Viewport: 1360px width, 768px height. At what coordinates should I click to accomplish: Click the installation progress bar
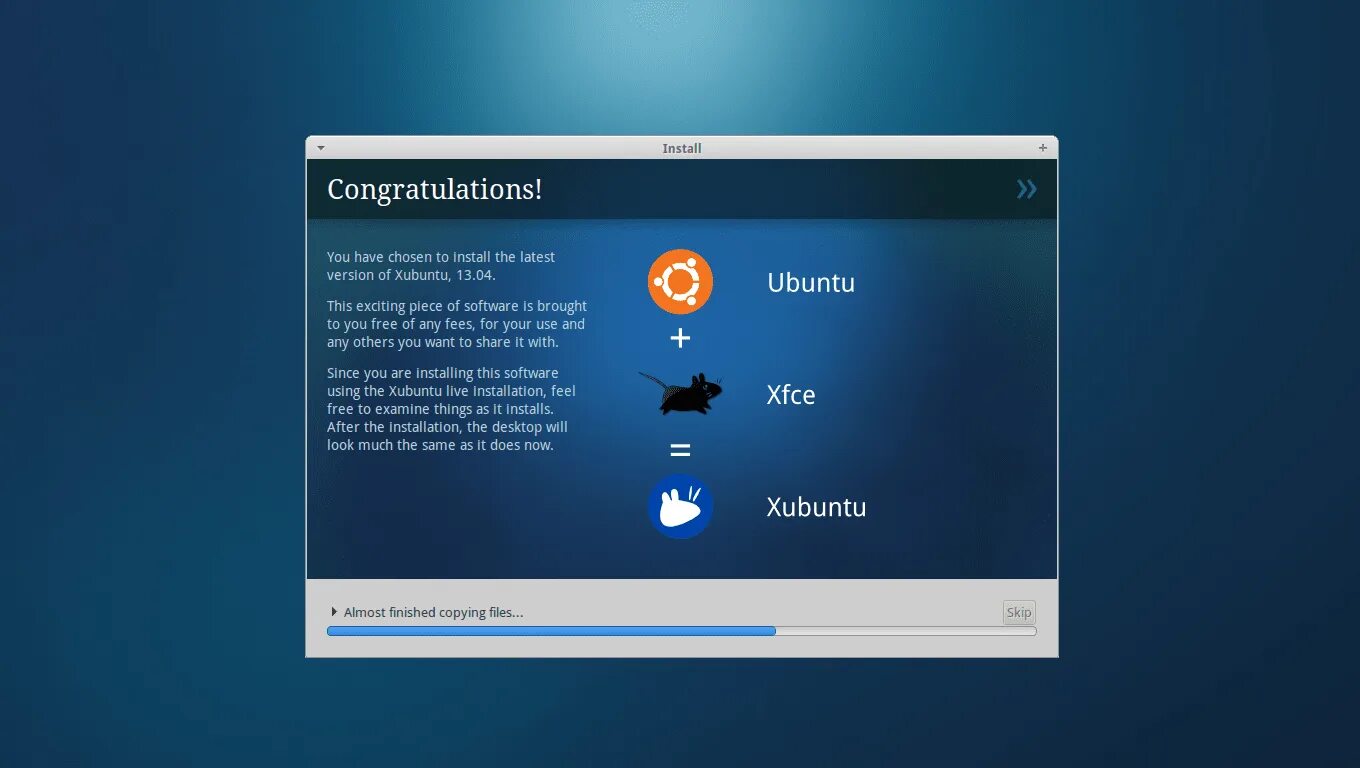681,631
